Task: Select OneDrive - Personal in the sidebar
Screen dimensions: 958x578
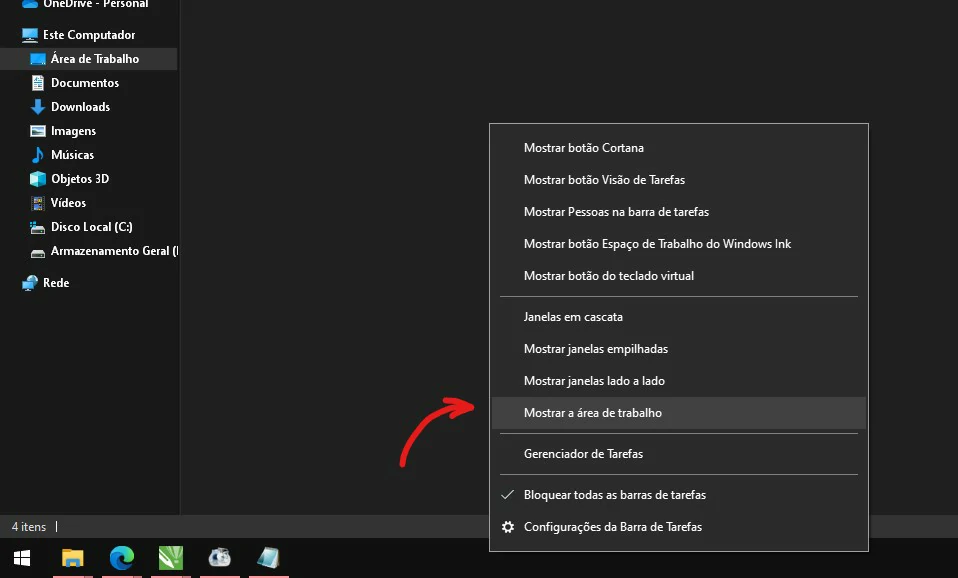Action: 96,4
